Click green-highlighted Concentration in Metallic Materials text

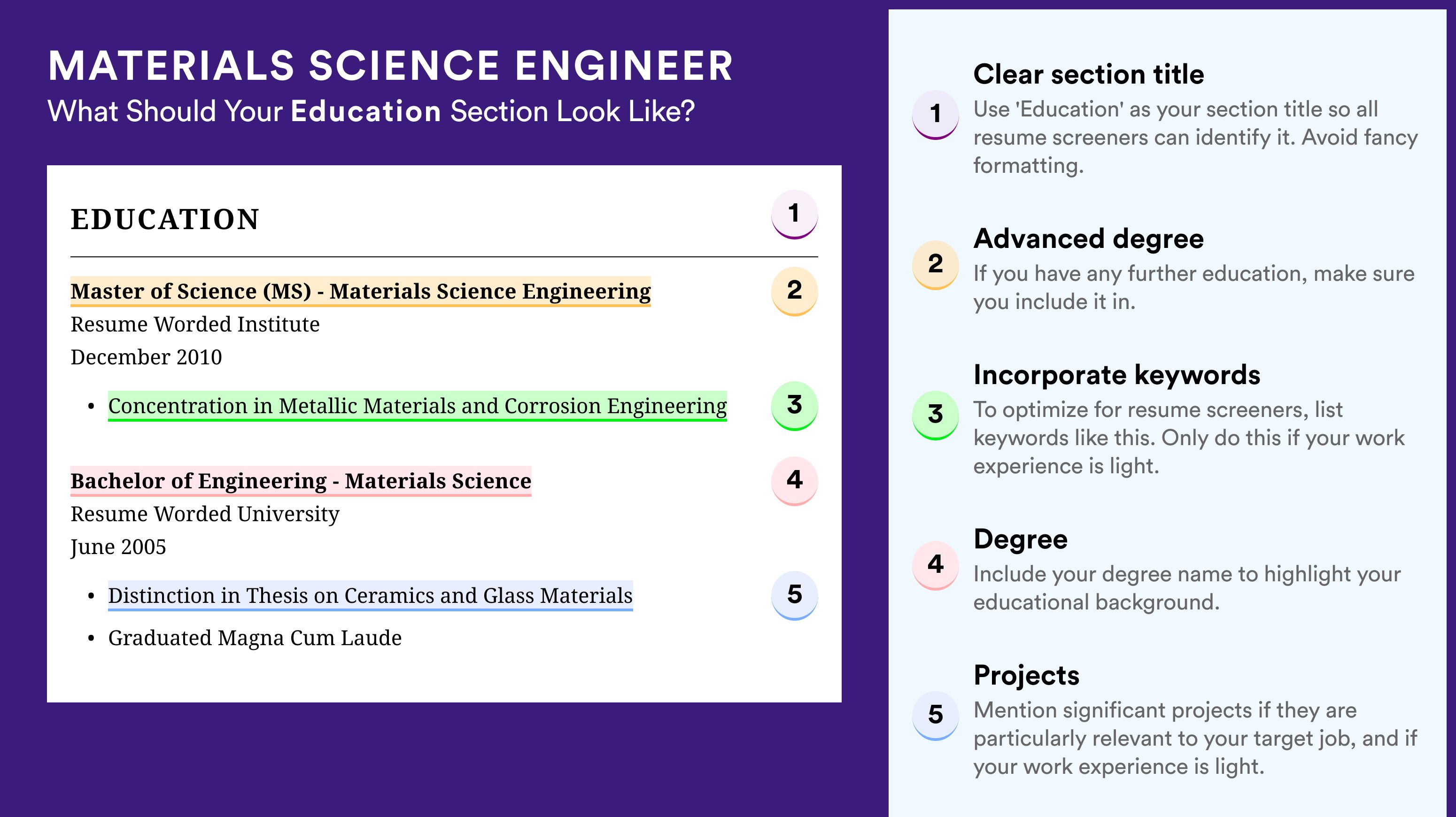tap(417, 406)
